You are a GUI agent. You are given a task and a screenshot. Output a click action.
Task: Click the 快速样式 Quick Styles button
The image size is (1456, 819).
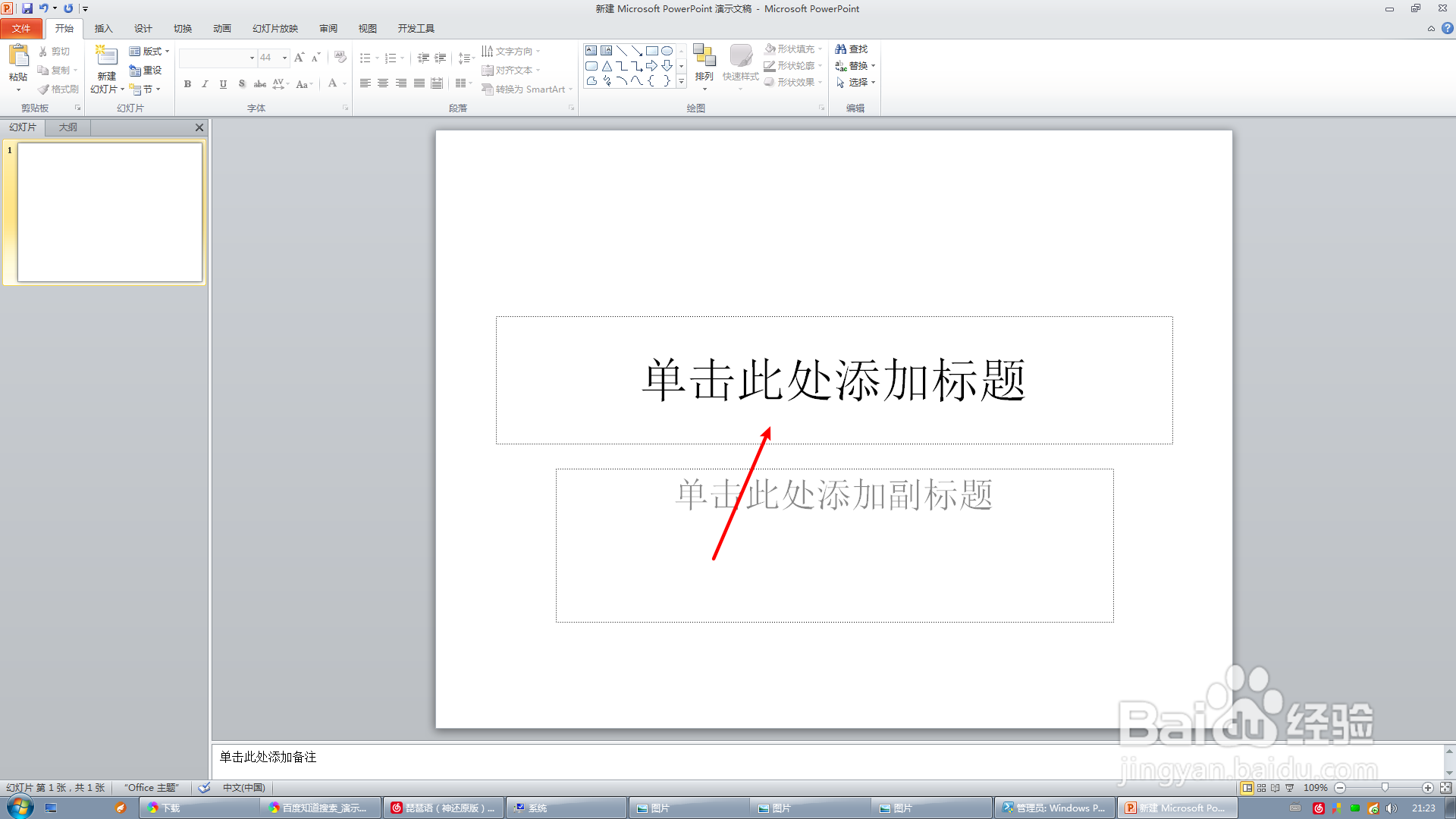[x=741, y=67]
